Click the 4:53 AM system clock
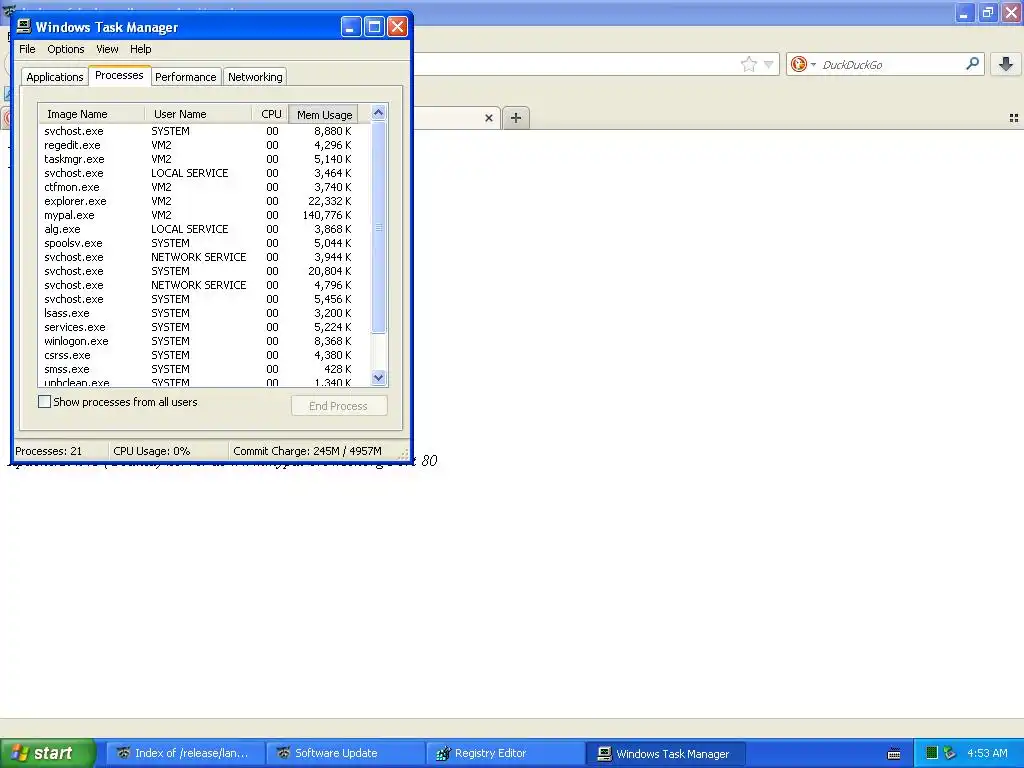Screen dimensions: 1024x768 (987, 753)
